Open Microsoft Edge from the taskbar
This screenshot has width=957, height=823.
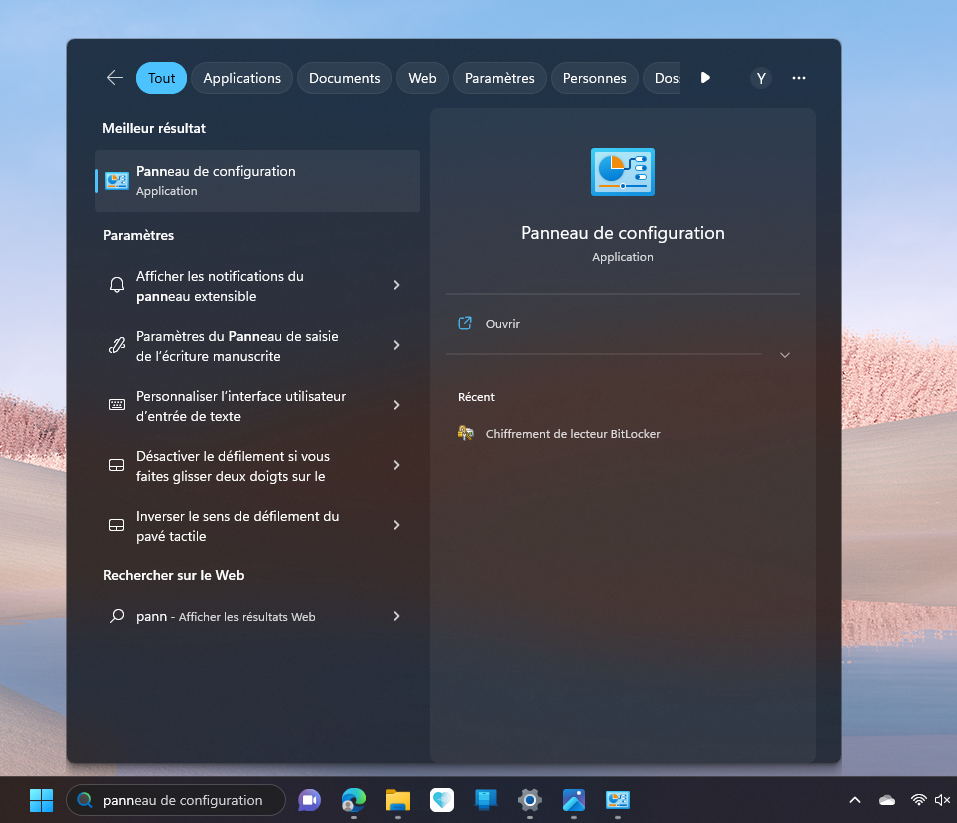(x=353, y=800)
